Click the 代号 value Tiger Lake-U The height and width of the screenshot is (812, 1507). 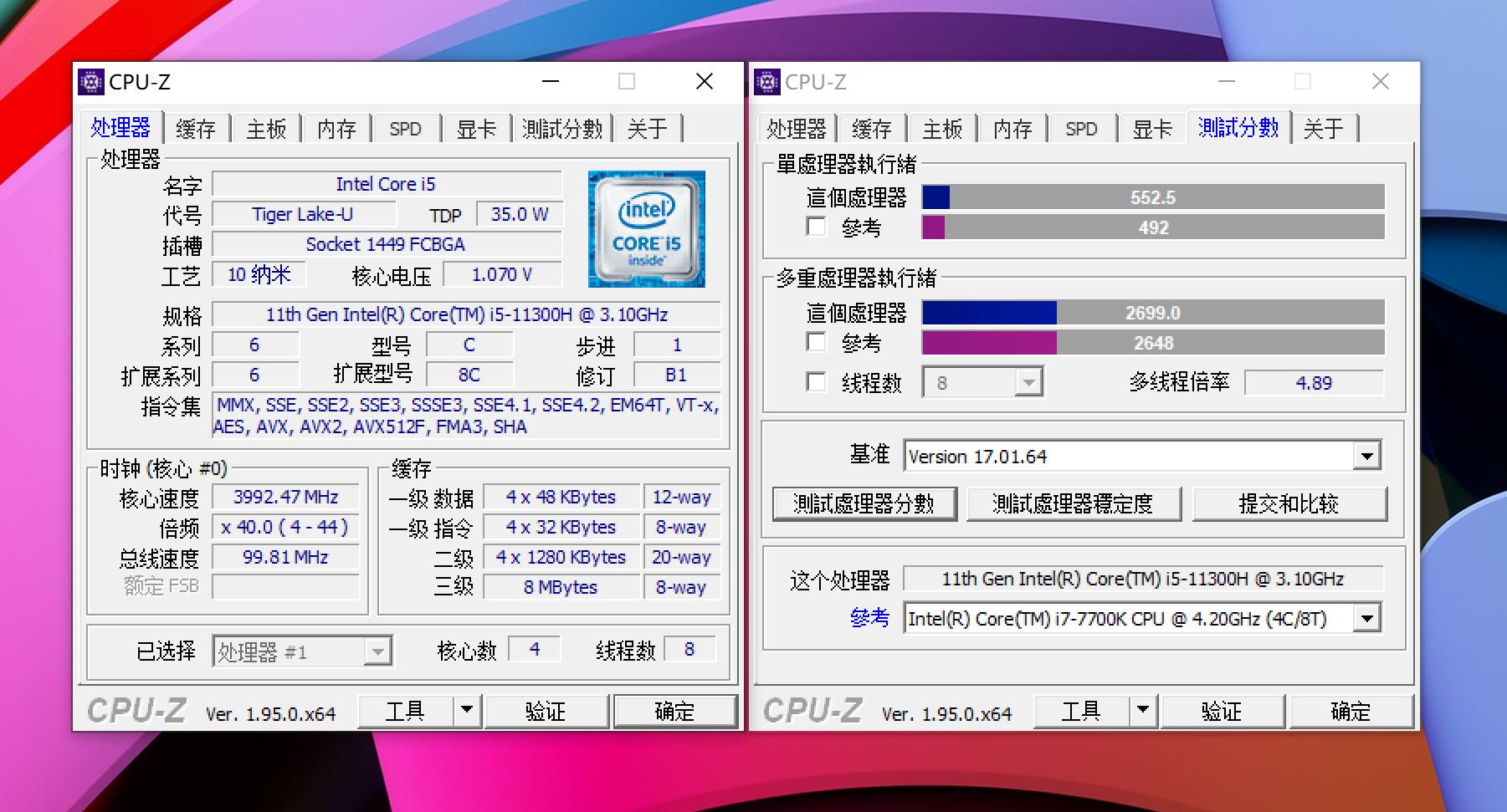(303, 214)
